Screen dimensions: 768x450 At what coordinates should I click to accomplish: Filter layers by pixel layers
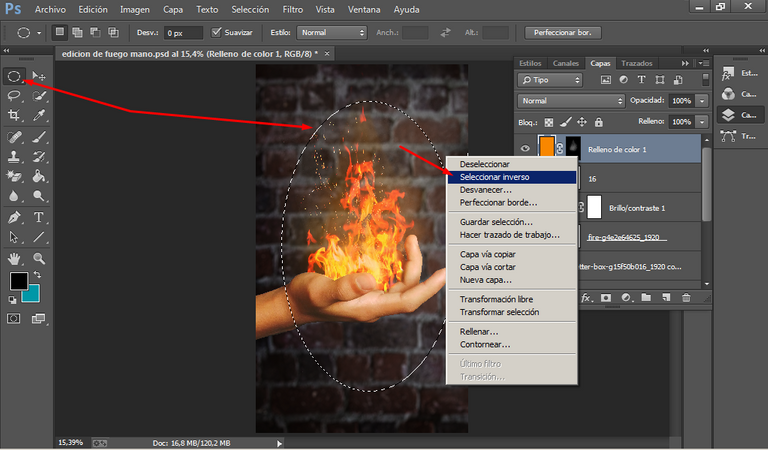[x=606, y=79]
